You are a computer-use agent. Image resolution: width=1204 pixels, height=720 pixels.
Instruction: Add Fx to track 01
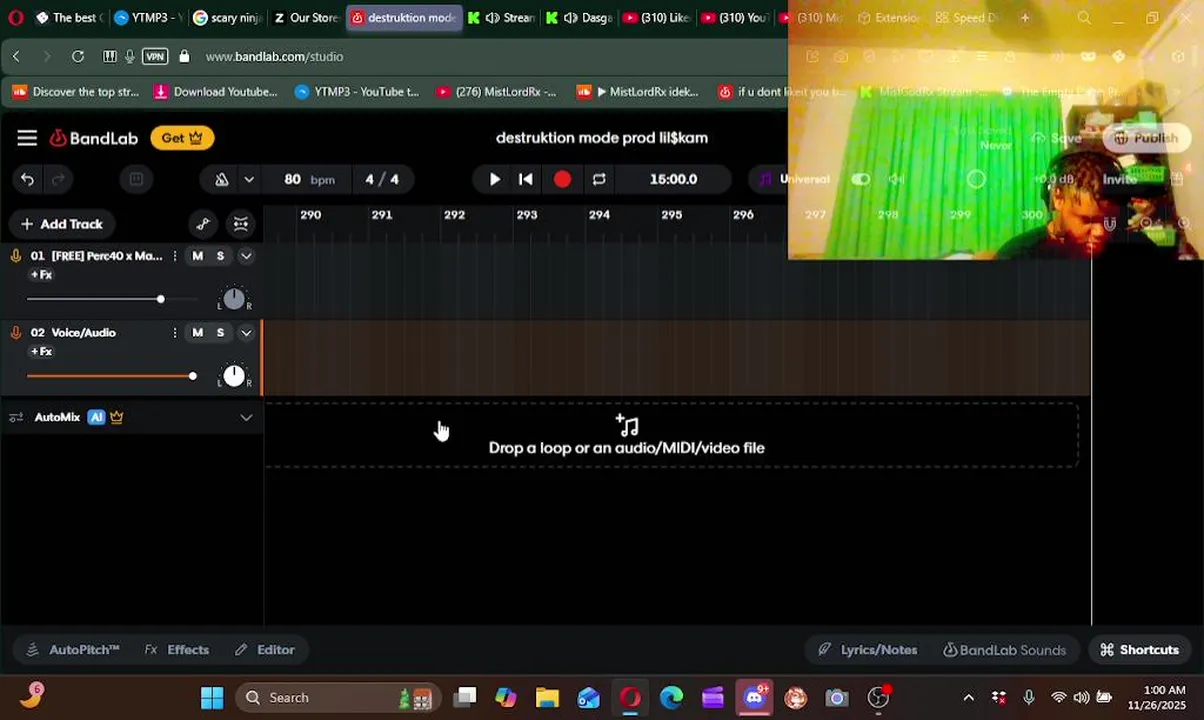pos(41,275)
